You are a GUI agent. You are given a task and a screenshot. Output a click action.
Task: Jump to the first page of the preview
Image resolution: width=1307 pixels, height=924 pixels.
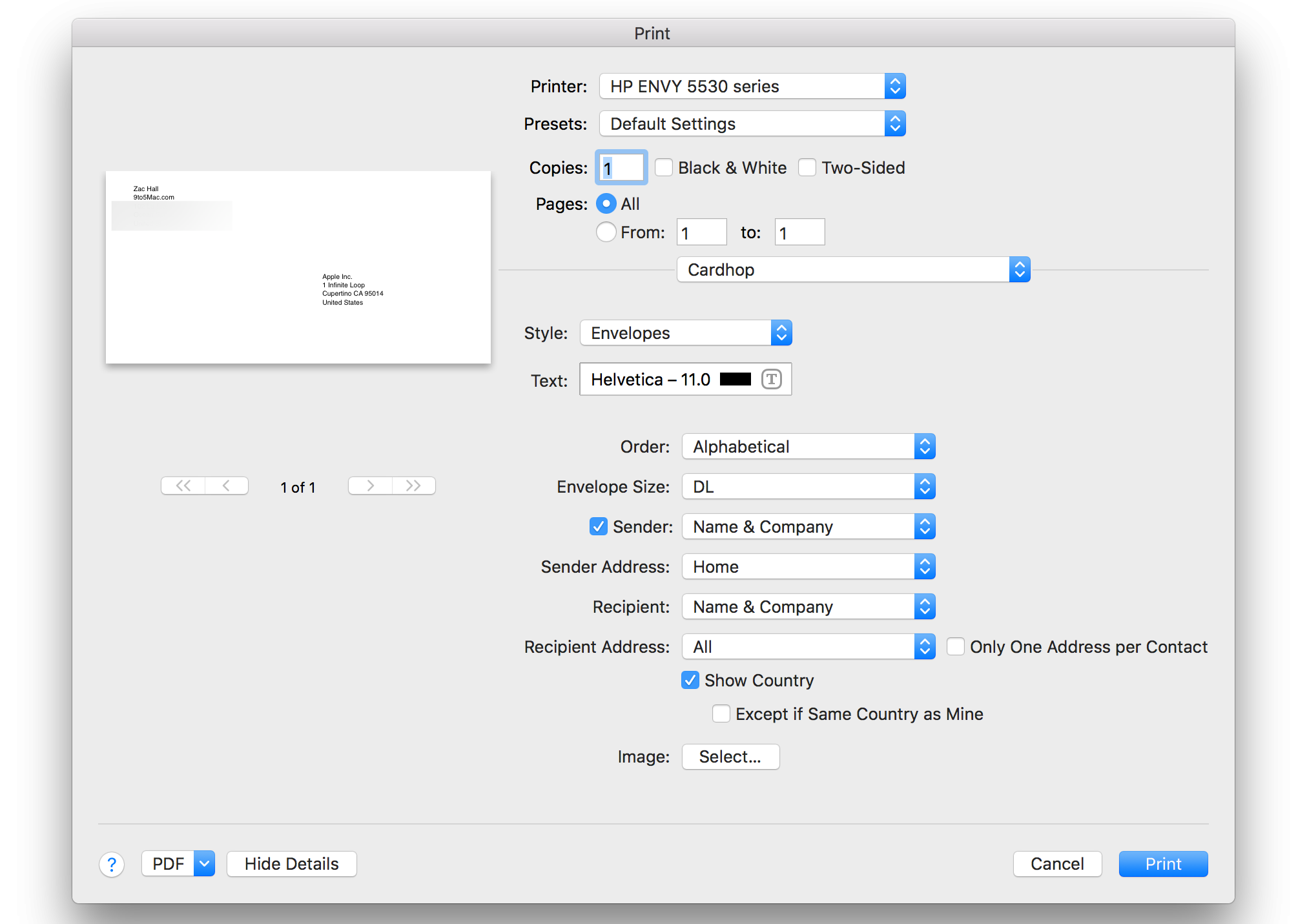coord(183,486)
